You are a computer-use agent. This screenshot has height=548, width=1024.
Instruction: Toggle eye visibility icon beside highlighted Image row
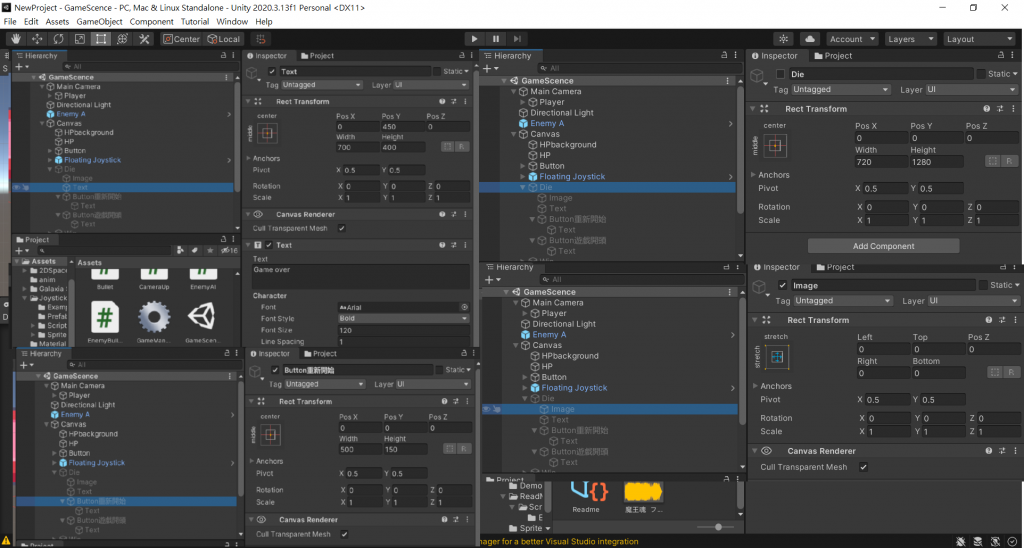coord(486,409)
